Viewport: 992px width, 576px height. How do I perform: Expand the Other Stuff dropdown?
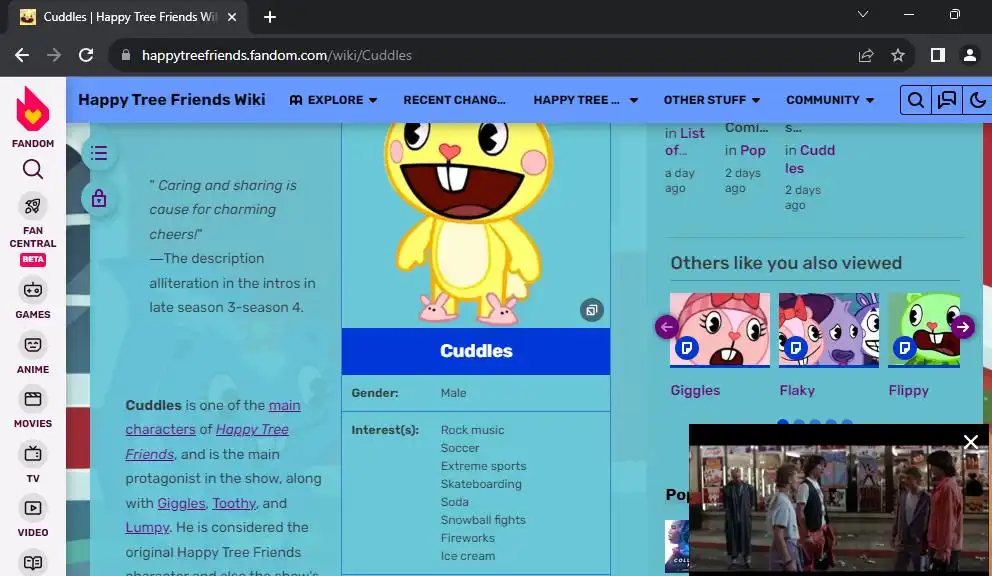pos(712,100)
